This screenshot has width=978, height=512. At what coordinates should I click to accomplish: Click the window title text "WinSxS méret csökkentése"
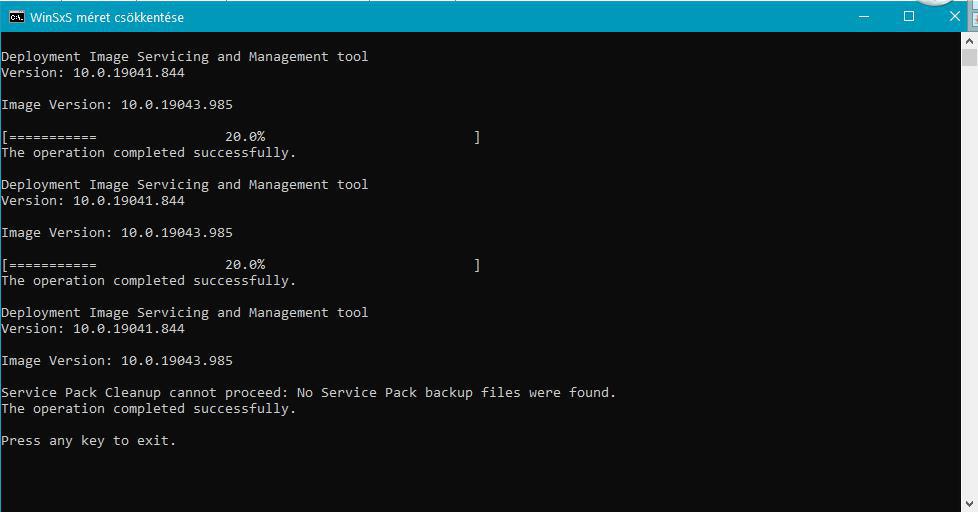(x=107, y=17)
